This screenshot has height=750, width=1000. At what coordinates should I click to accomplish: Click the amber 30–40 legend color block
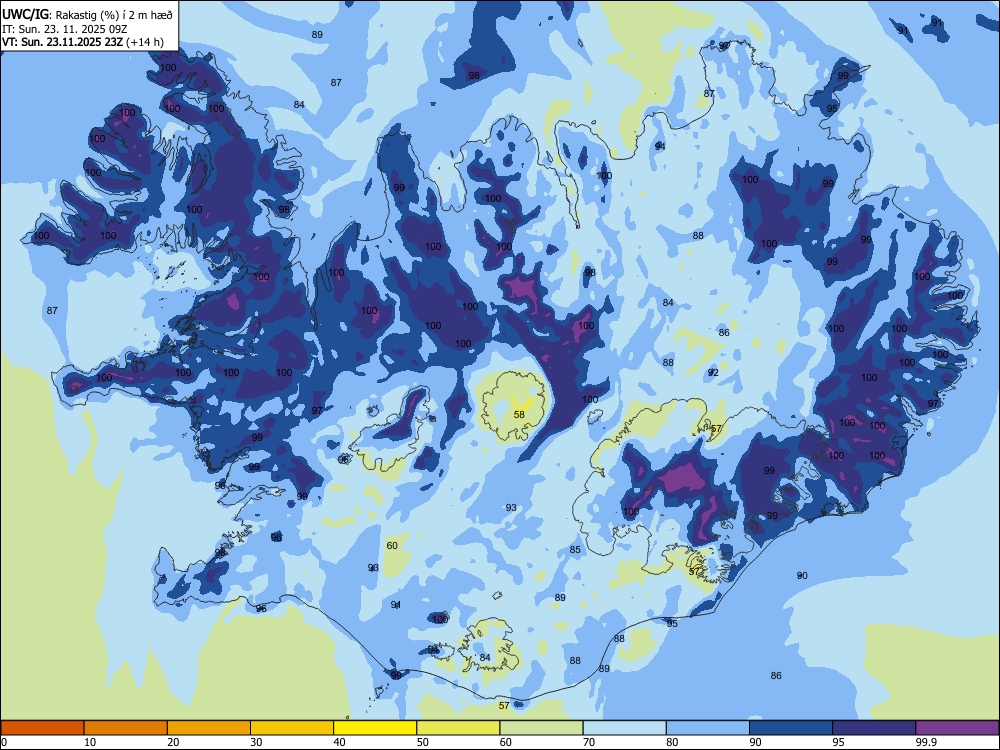[292, 728]
